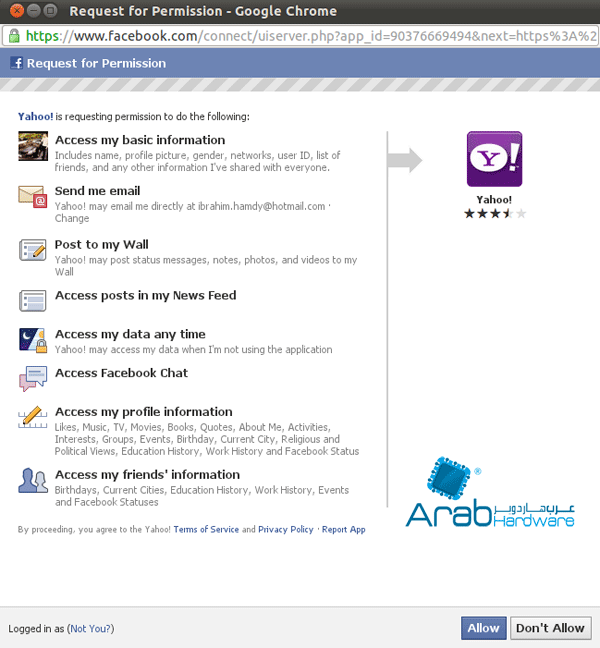Open the Privacy Policy link
This screenshot has height=648, width=600.
(286, 529)
